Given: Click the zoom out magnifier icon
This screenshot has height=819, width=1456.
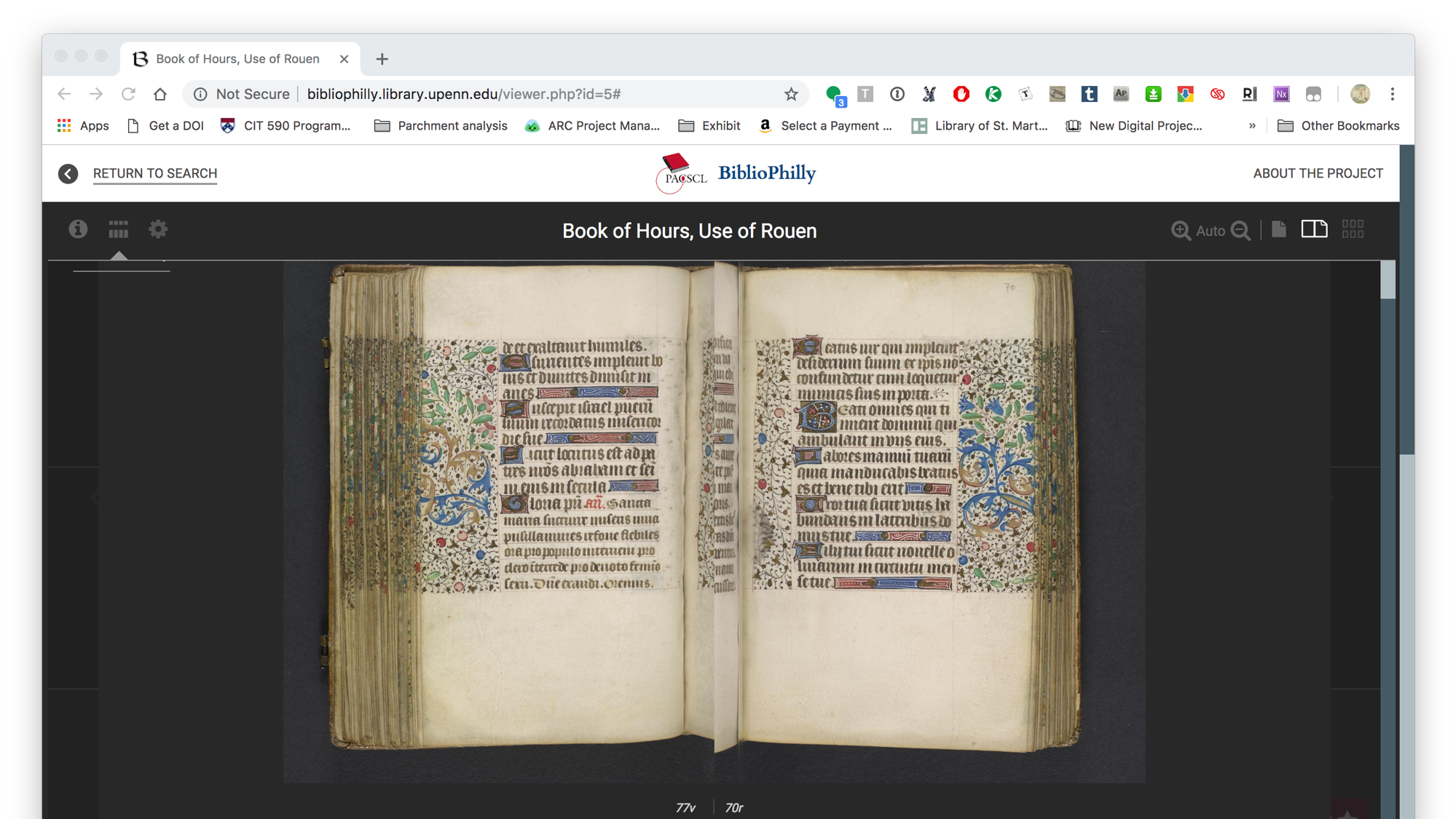Looking at the screenshot, I should [1240, 231].
